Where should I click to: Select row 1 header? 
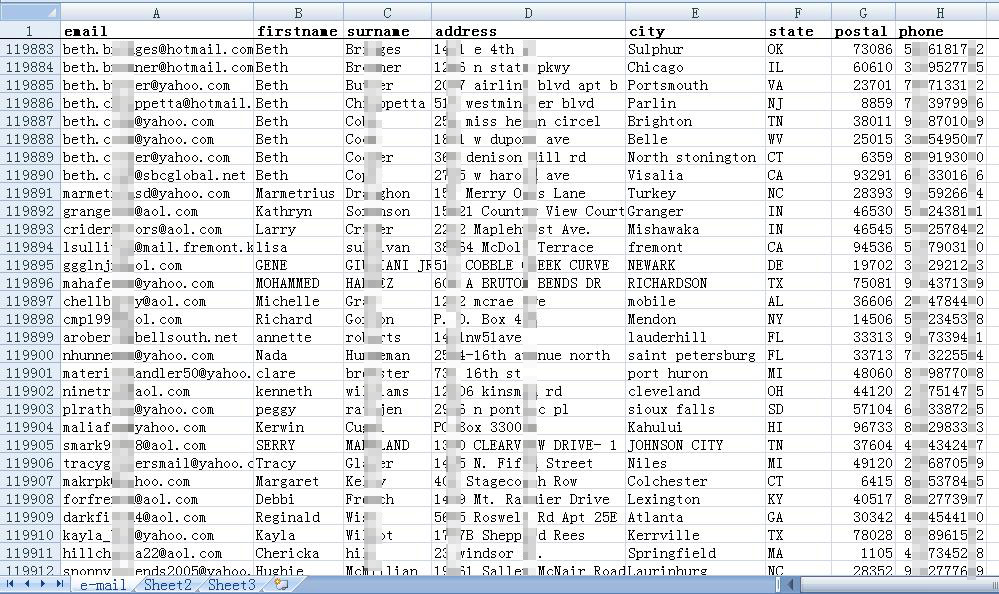(30, 31)
